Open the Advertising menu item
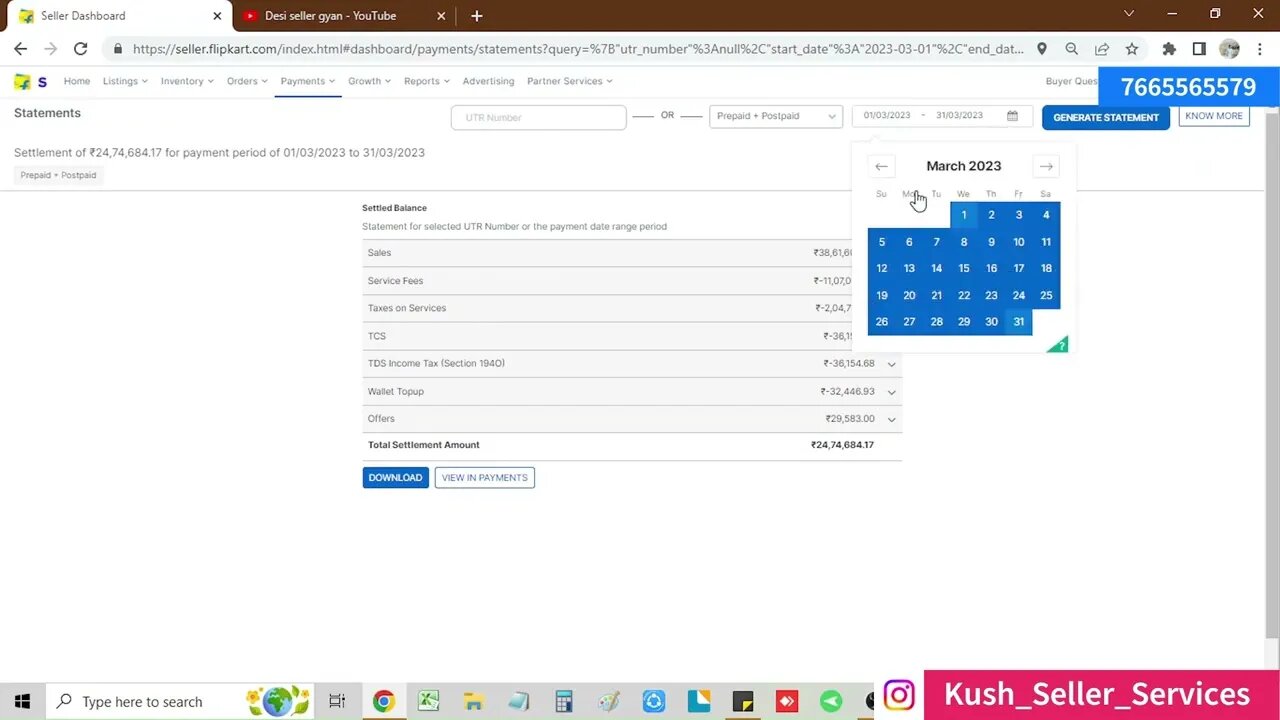Viewport: 1280px width, 720px height. [x=488, y=82]
